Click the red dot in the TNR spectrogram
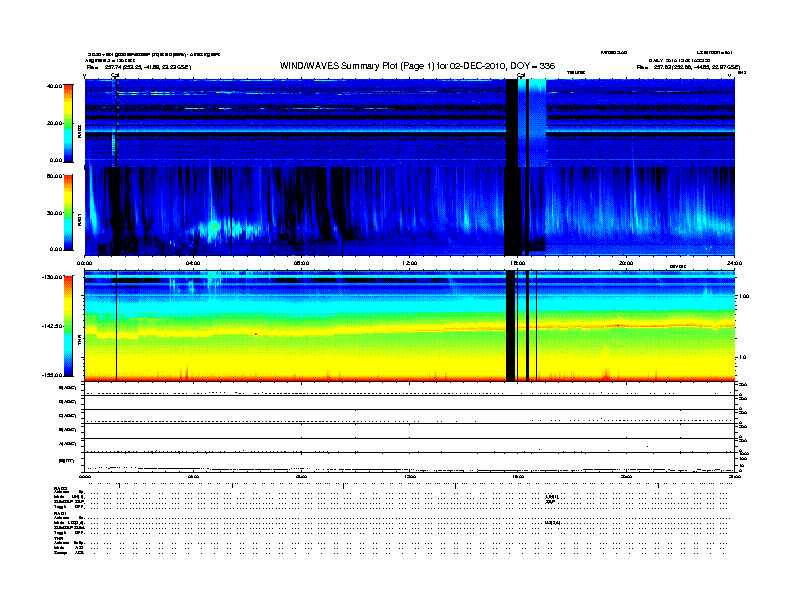Image resolution: width=792 pixels, height=612 pixels. coord(256,334)
